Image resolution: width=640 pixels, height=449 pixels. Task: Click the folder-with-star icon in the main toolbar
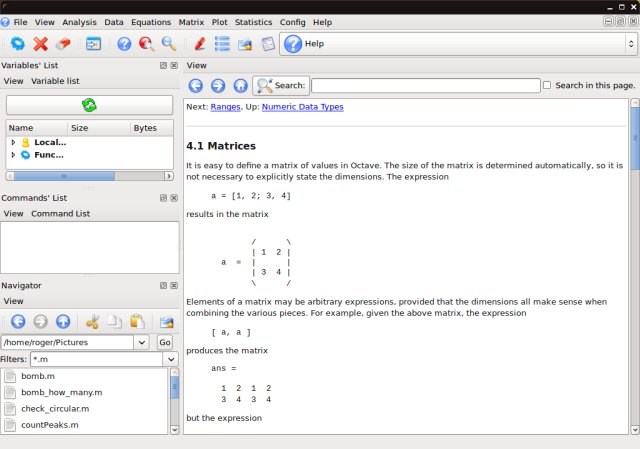(x=245, y=44)
